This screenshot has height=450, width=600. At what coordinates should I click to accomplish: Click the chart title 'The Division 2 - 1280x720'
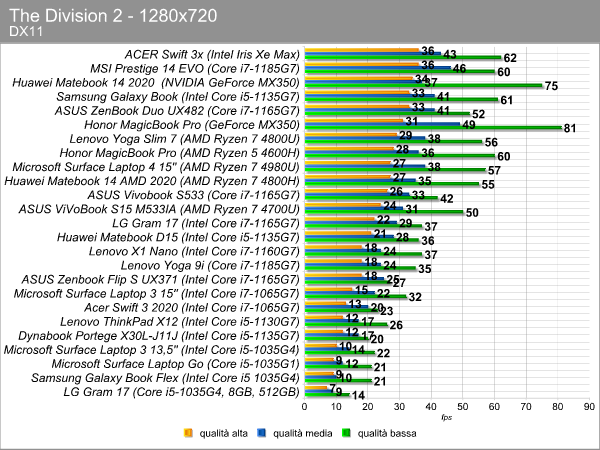pyautogui.click(x=113, y=16)
